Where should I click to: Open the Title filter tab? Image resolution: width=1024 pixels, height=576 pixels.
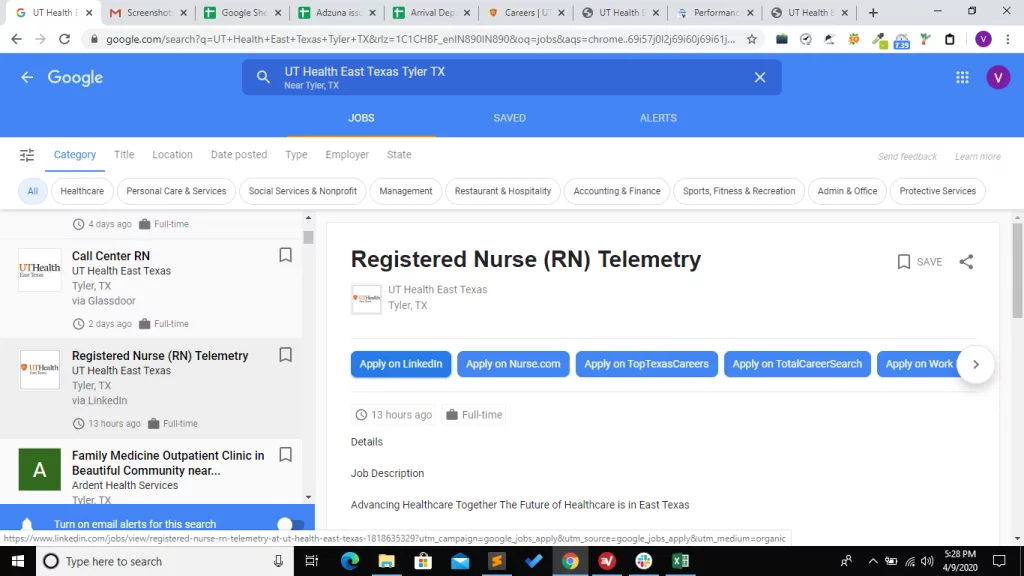tap(124, 155)
